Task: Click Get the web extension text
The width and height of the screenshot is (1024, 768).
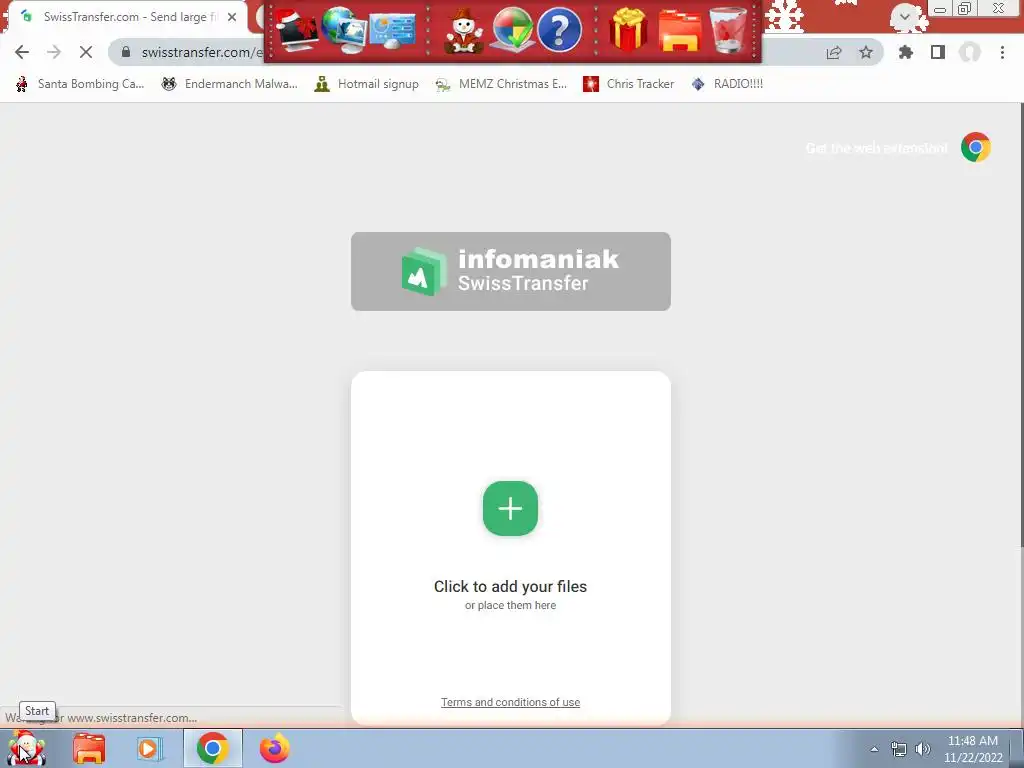Action: click(x=876, y=148)
